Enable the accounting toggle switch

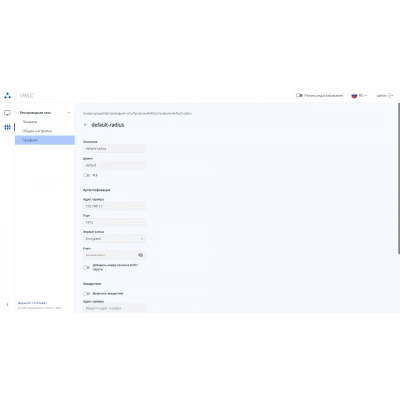pos(86,294)
